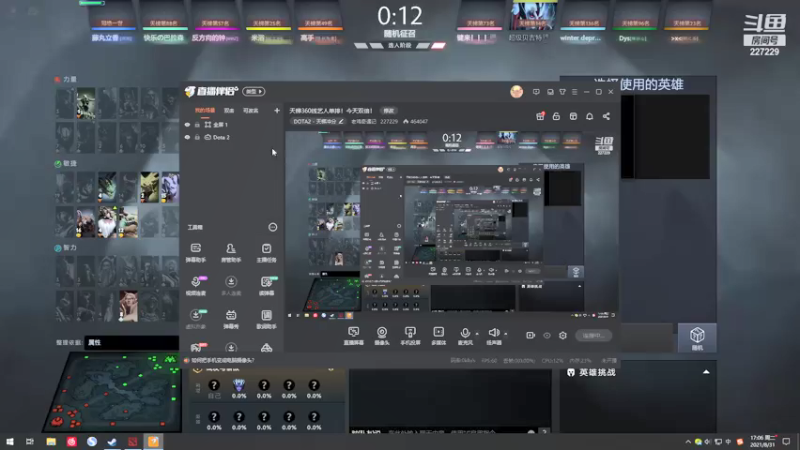Open the hamburger menu in title bar
Image resolution: width=800 pixels, height=450 pixels.
574,92
